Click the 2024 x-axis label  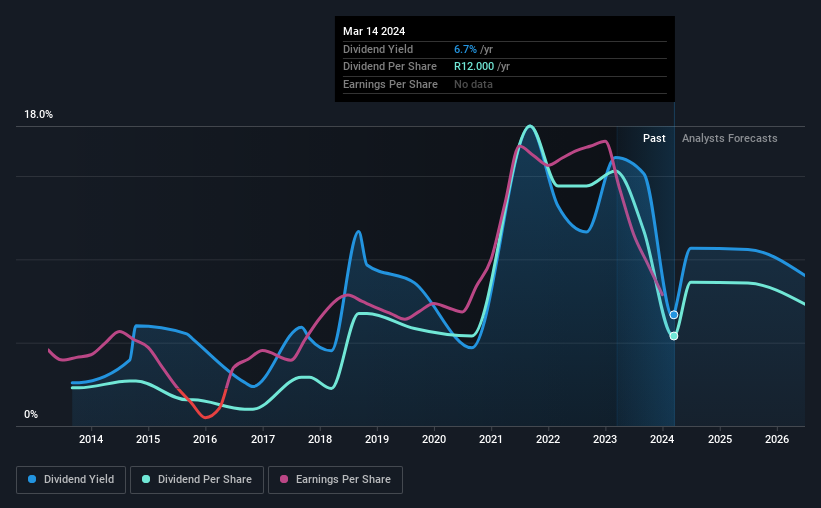pyautogui.click(x=662, y=439)
